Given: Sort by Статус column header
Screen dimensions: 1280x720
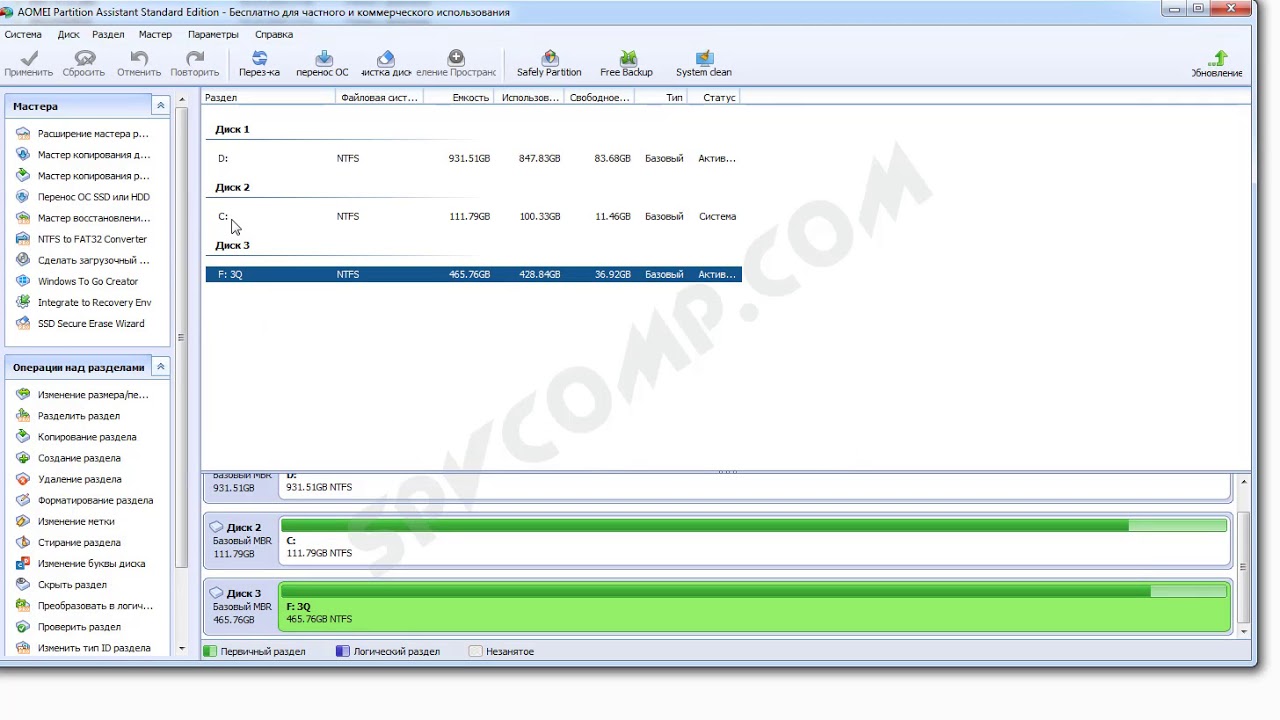Looking at the screenshot, I should pos(714,97).
